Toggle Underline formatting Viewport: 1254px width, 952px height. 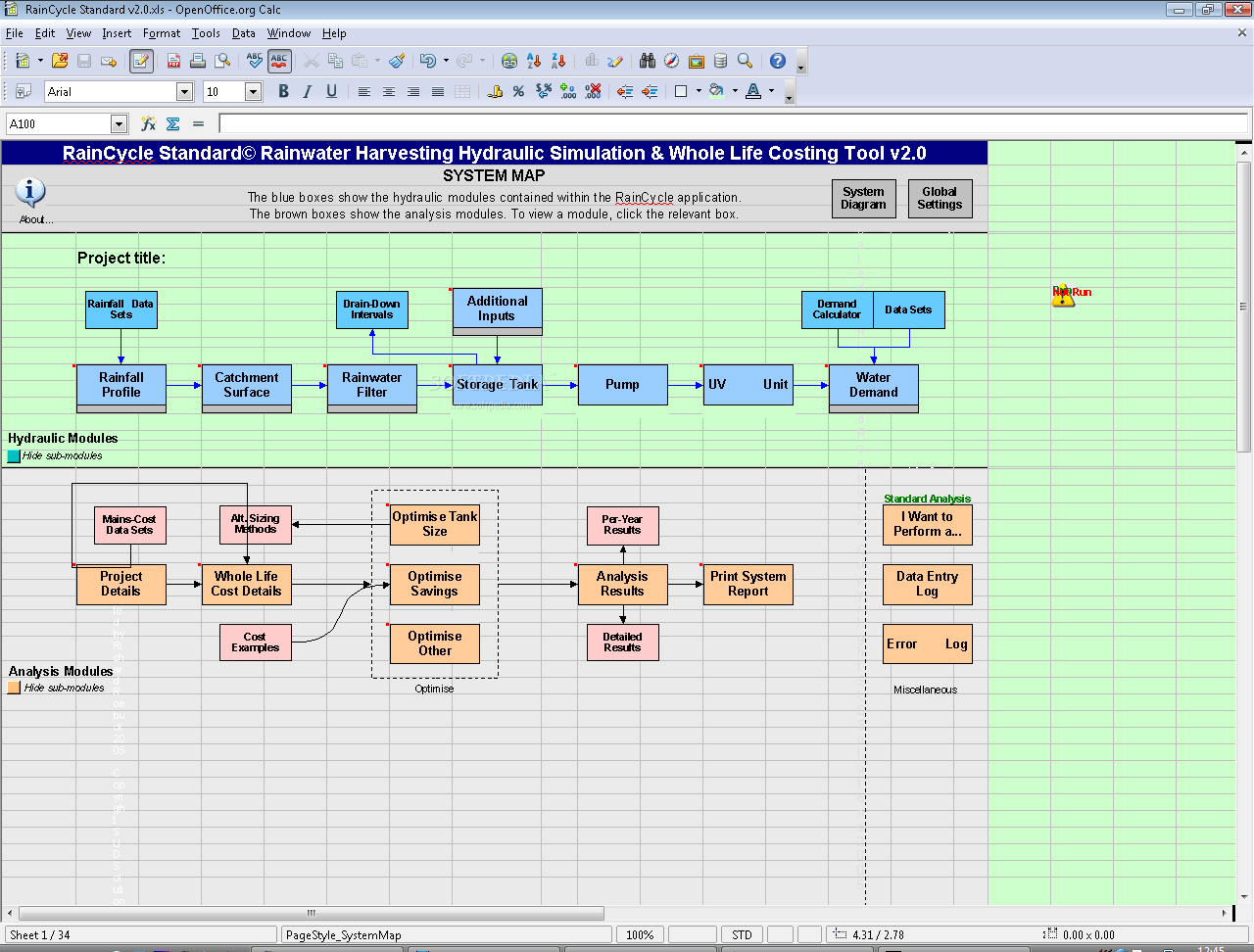coord(332,91)
